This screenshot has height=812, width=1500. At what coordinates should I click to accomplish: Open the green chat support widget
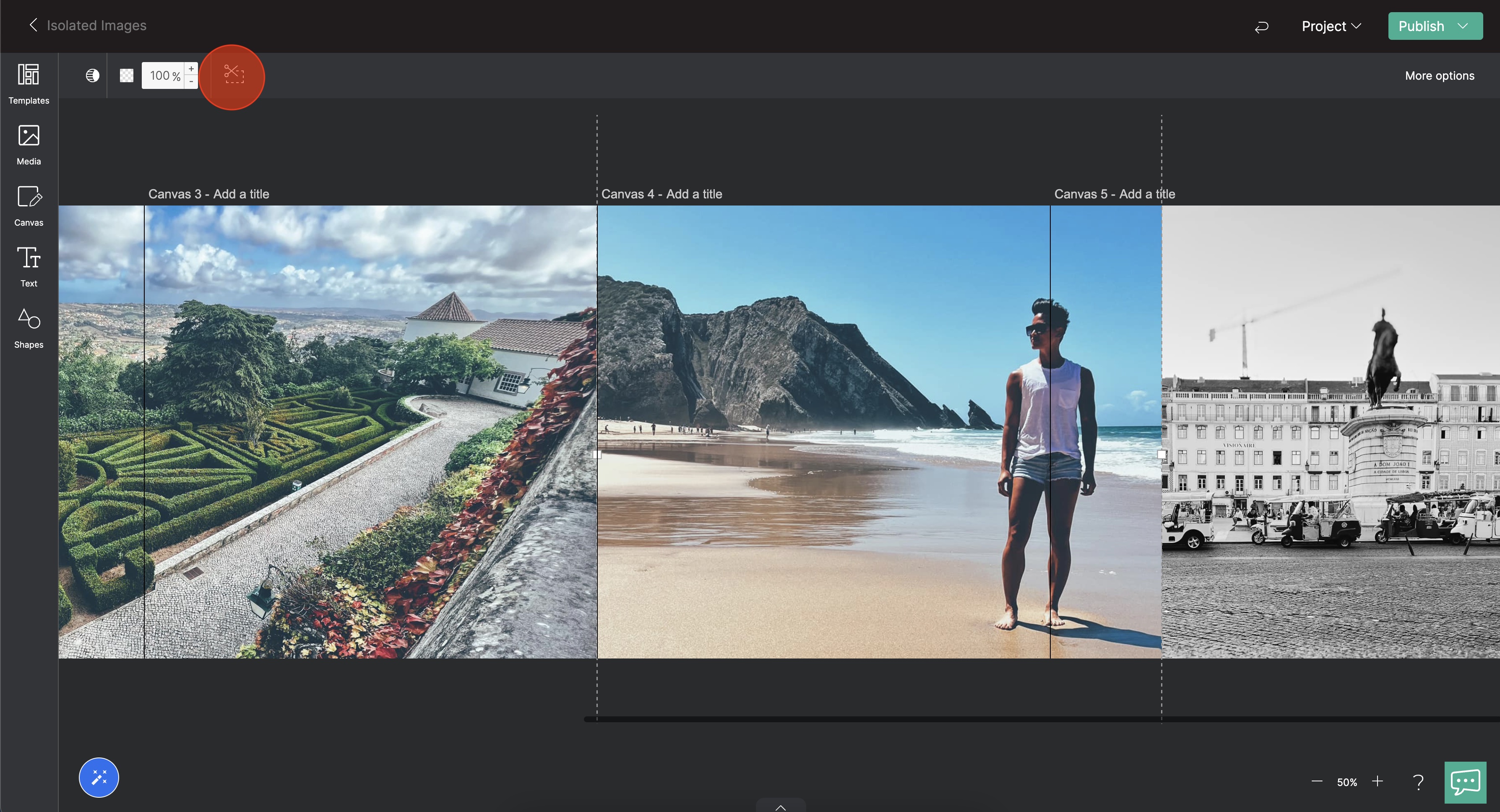1465,782
